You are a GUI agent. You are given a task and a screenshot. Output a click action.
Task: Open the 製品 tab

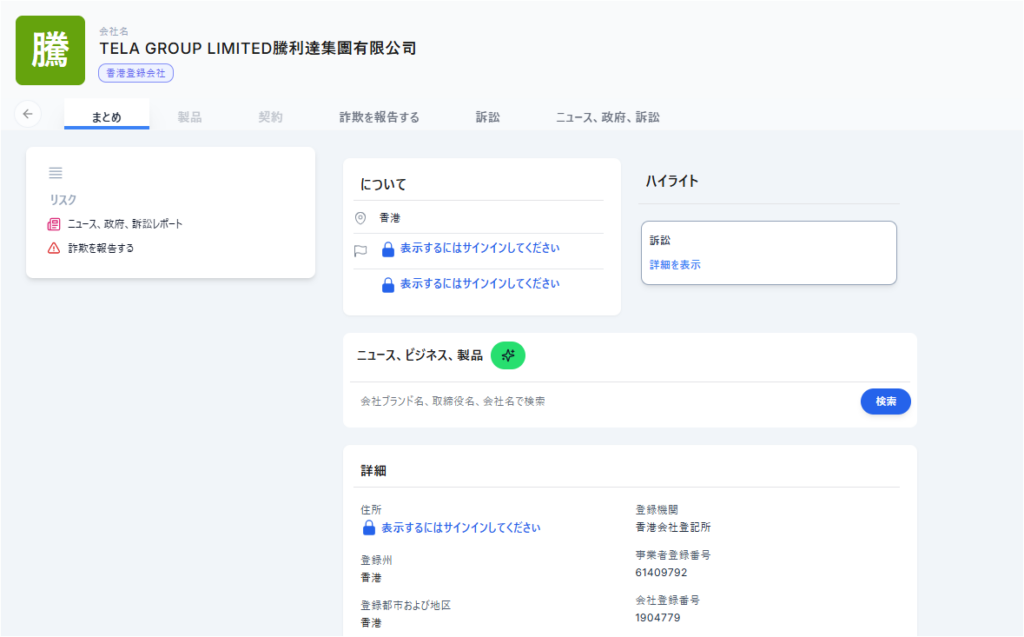pyautogui.click(x=189, y=117)
